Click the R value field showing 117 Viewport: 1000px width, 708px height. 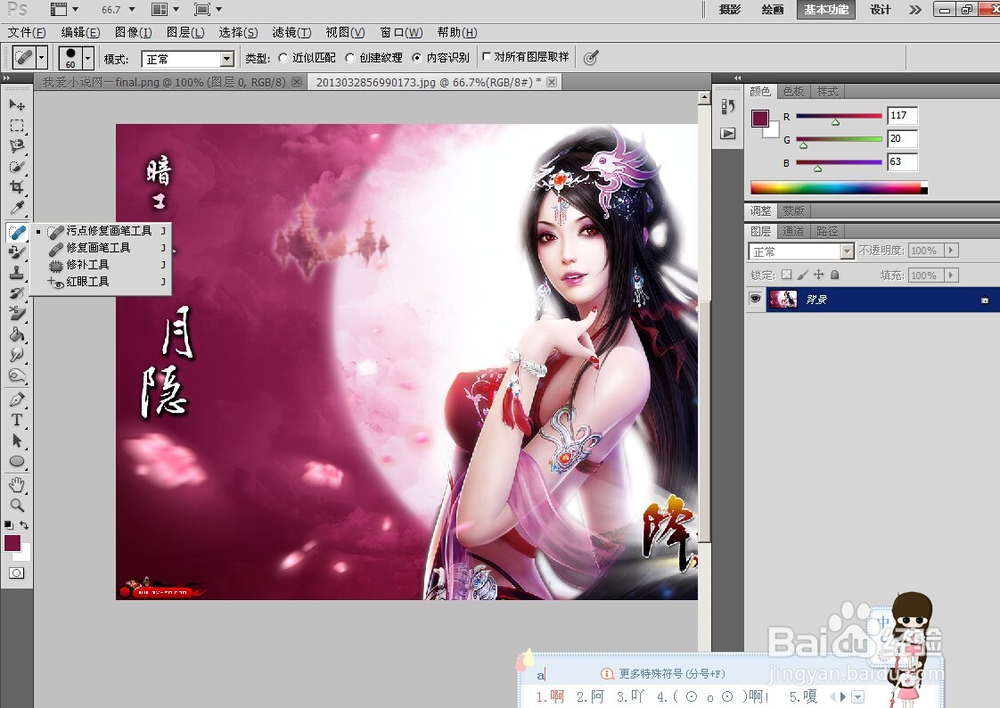point(902,115)
